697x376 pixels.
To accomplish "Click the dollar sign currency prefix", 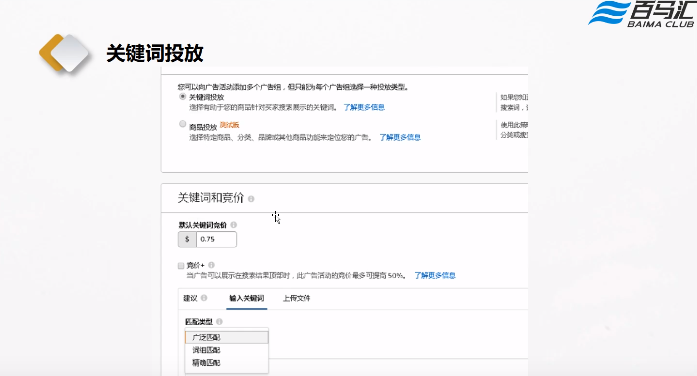I will (x=187, y=239).
